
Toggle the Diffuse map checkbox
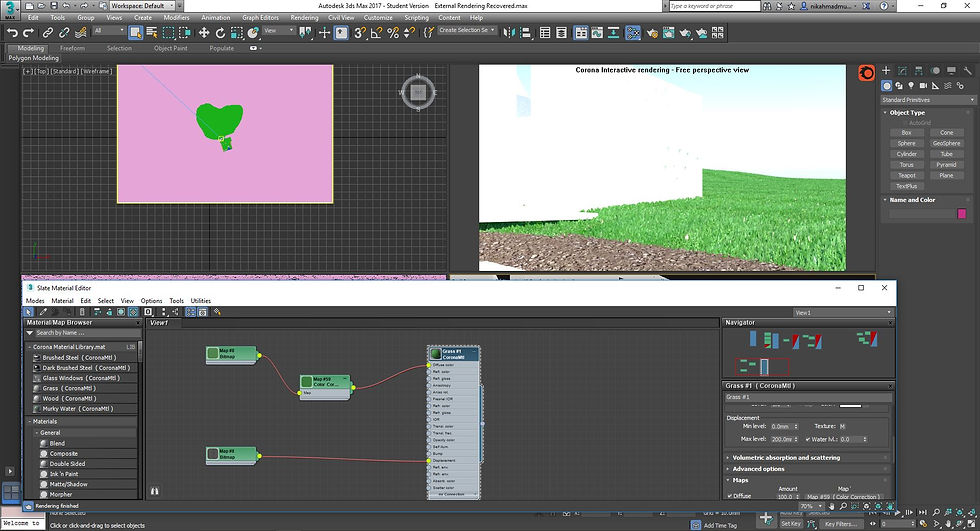point(729,496)
